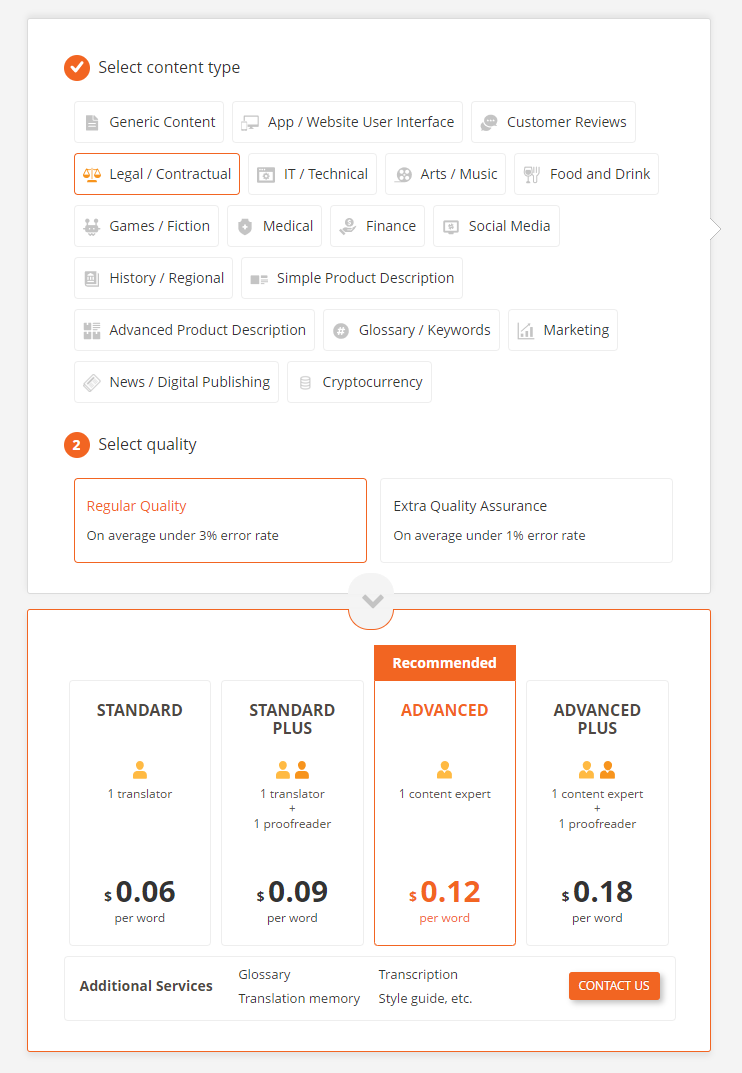Select the Glossary / Keywords content type
This screenshot has width=742, height=1073.
click(411, 331)
